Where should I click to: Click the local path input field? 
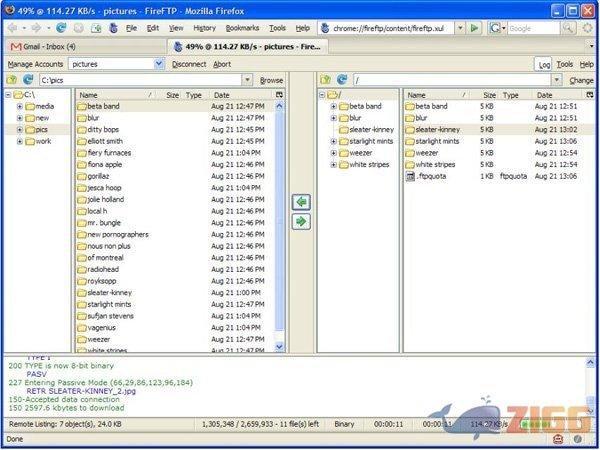click(141, 80)
